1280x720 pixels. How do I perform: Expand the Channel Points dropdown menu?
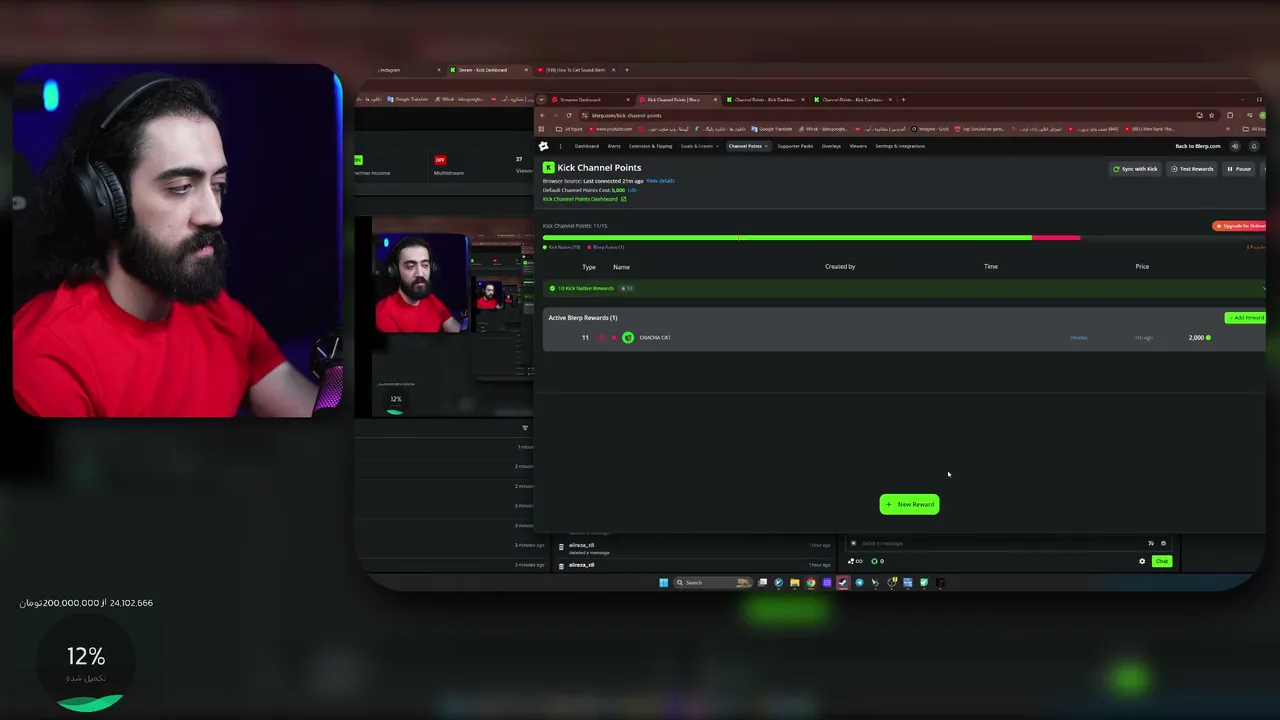point(748,146)
